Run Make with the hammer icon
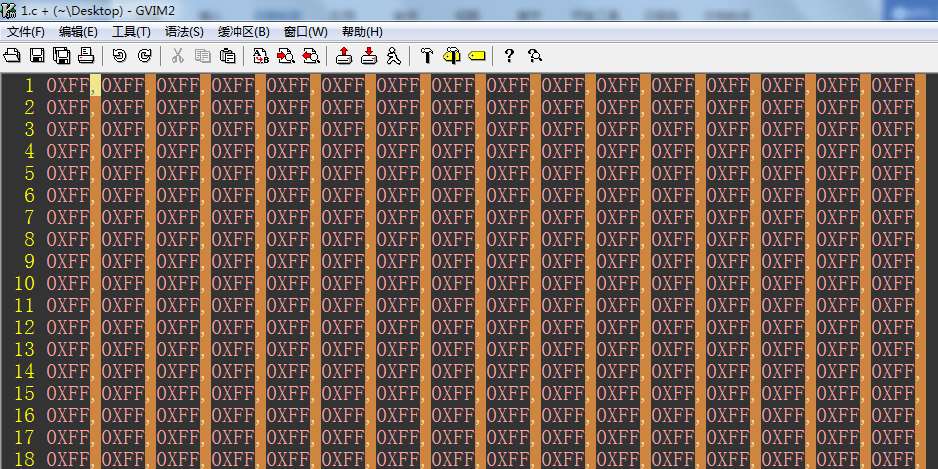The image size is (938, 469). (426, 56)
